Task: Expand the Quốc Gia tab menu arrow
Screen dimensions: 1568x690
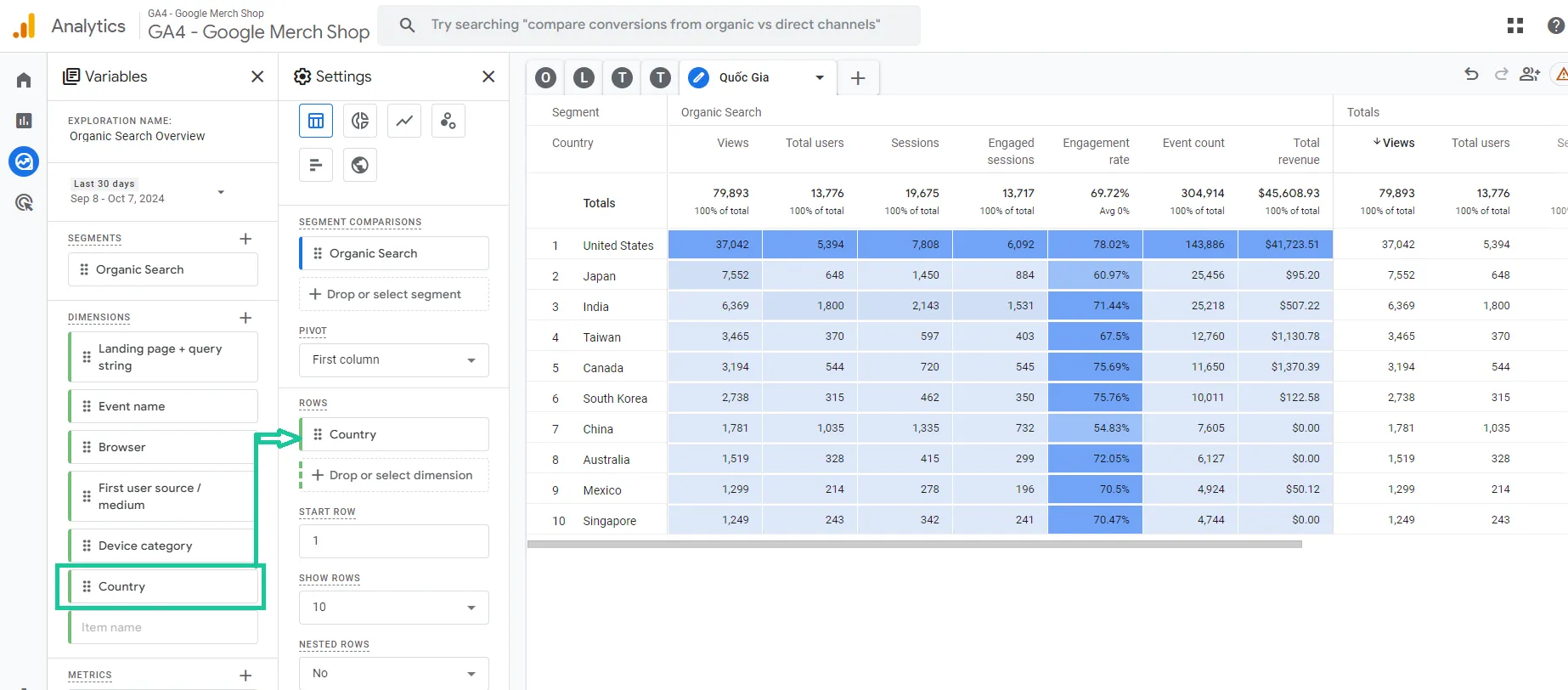Action: (820, 77)
